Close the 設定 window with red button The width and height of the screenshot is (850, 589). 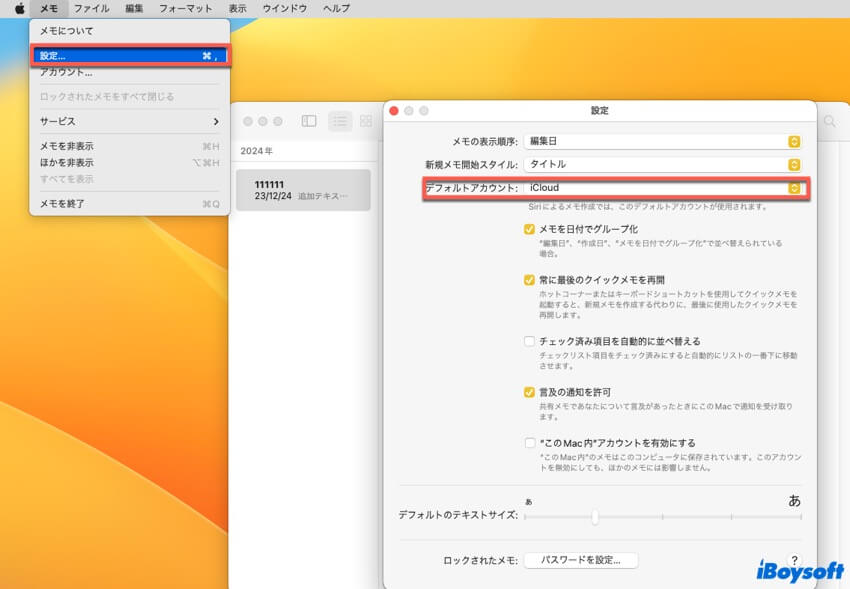394,111
